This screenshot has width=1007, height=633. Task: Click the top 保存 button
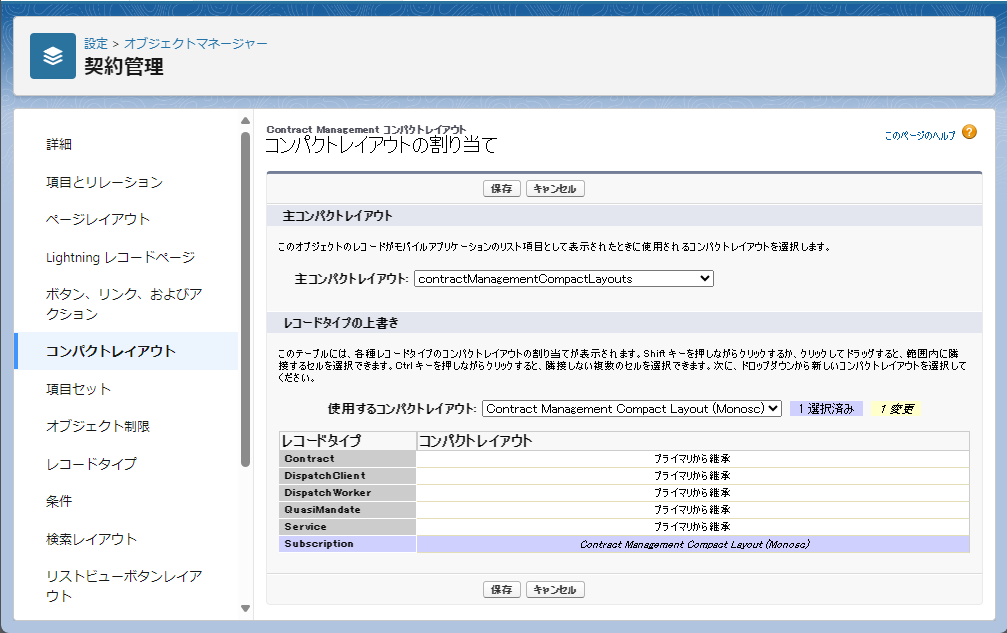click(502, 189)
